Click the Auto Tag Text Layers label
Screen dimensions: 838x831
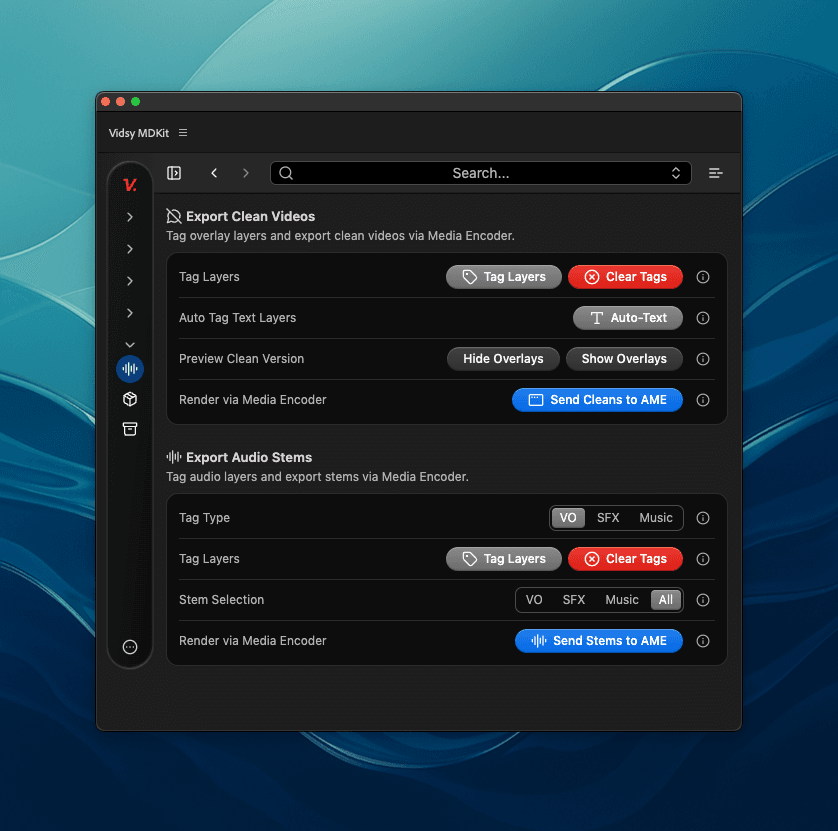237,318
